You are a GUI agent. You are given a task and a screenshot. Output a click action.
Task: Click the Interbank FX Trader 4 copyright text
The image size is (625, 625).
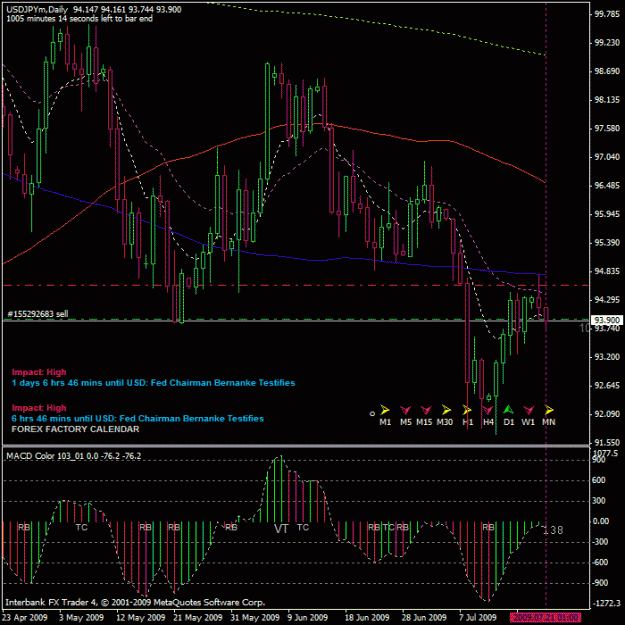click(135, 602)
